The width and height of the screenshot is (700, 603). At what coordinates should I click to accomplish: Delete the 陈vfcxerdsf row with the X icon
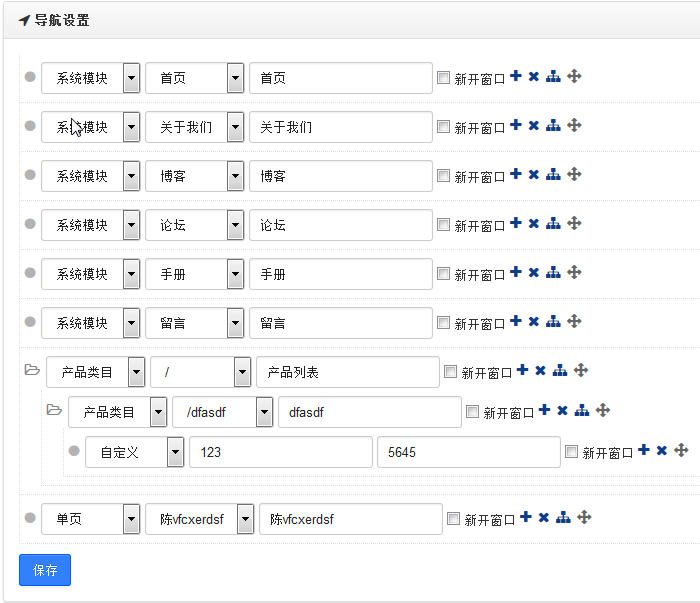click(x=544, y=518)
